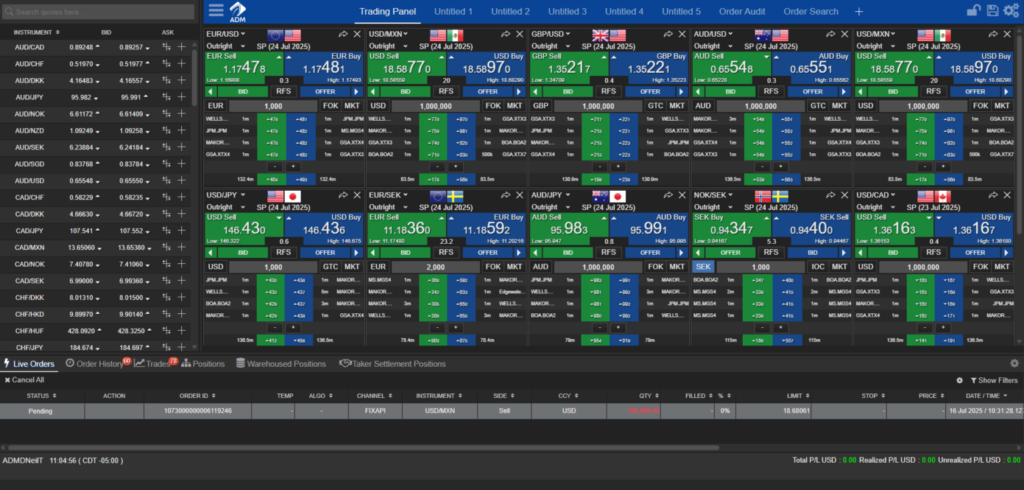Viewport: 1024px width, 490px height.
Task: Click the pop-out arrow on GBP/USD tile
Action: (668, 34)
